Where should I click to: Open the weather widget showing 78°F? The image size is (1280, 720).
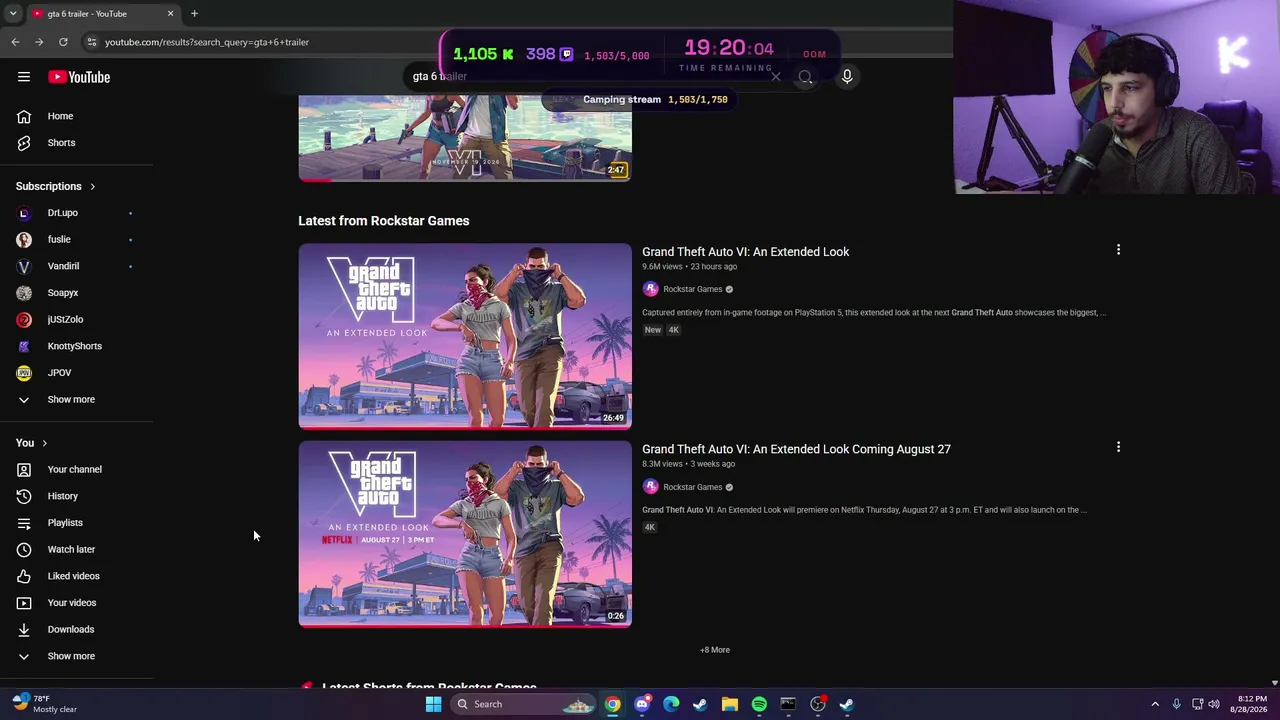pos(46,704)
